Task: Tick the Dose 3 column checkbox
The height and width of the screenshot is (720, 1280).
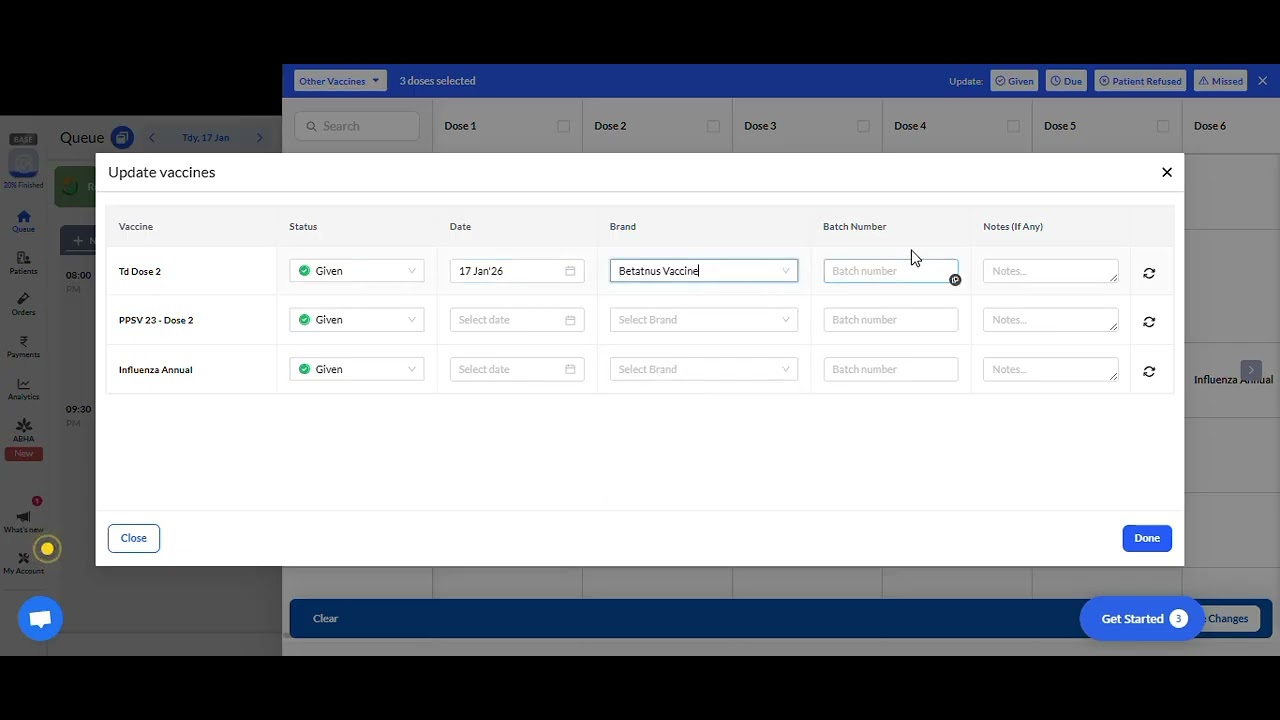Action: tap(863, 126)
